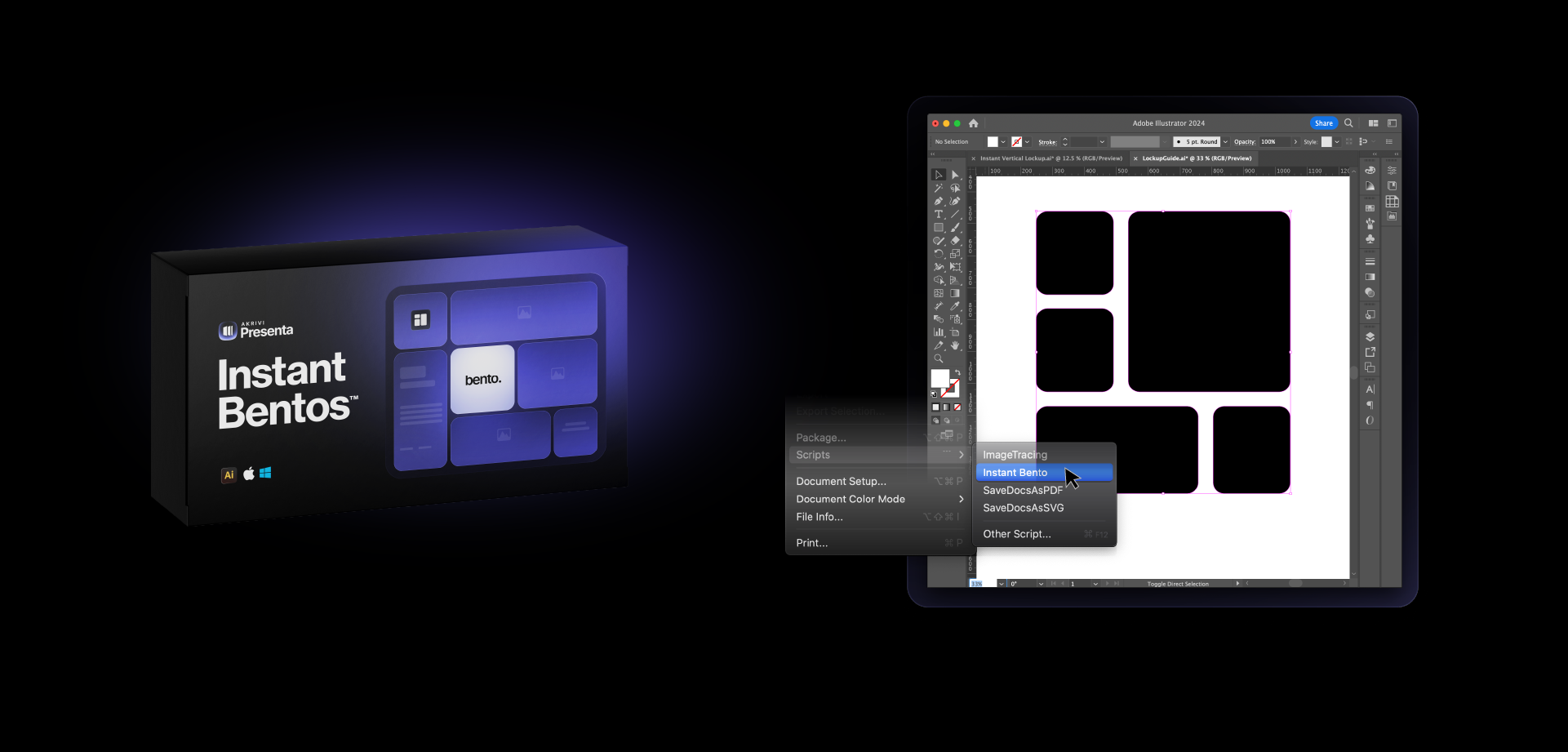
Task: Open the 5 pt. Round brush dropdown
Action: pyautogui.click(x=1225, y=141)
